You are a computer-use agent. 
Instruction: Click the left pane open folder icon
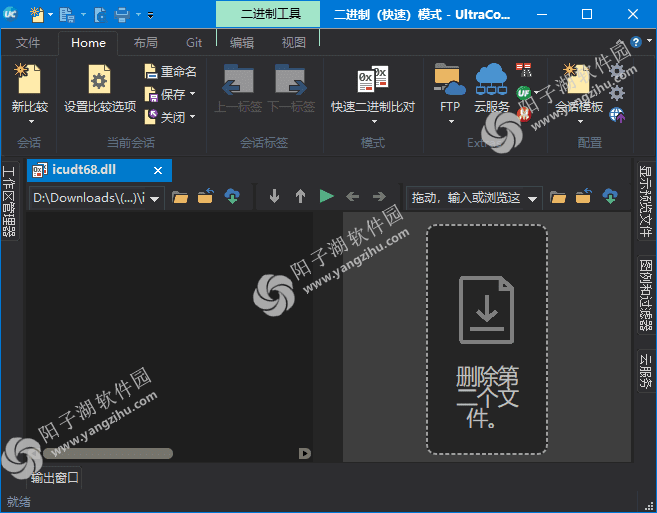click(180, 197)
